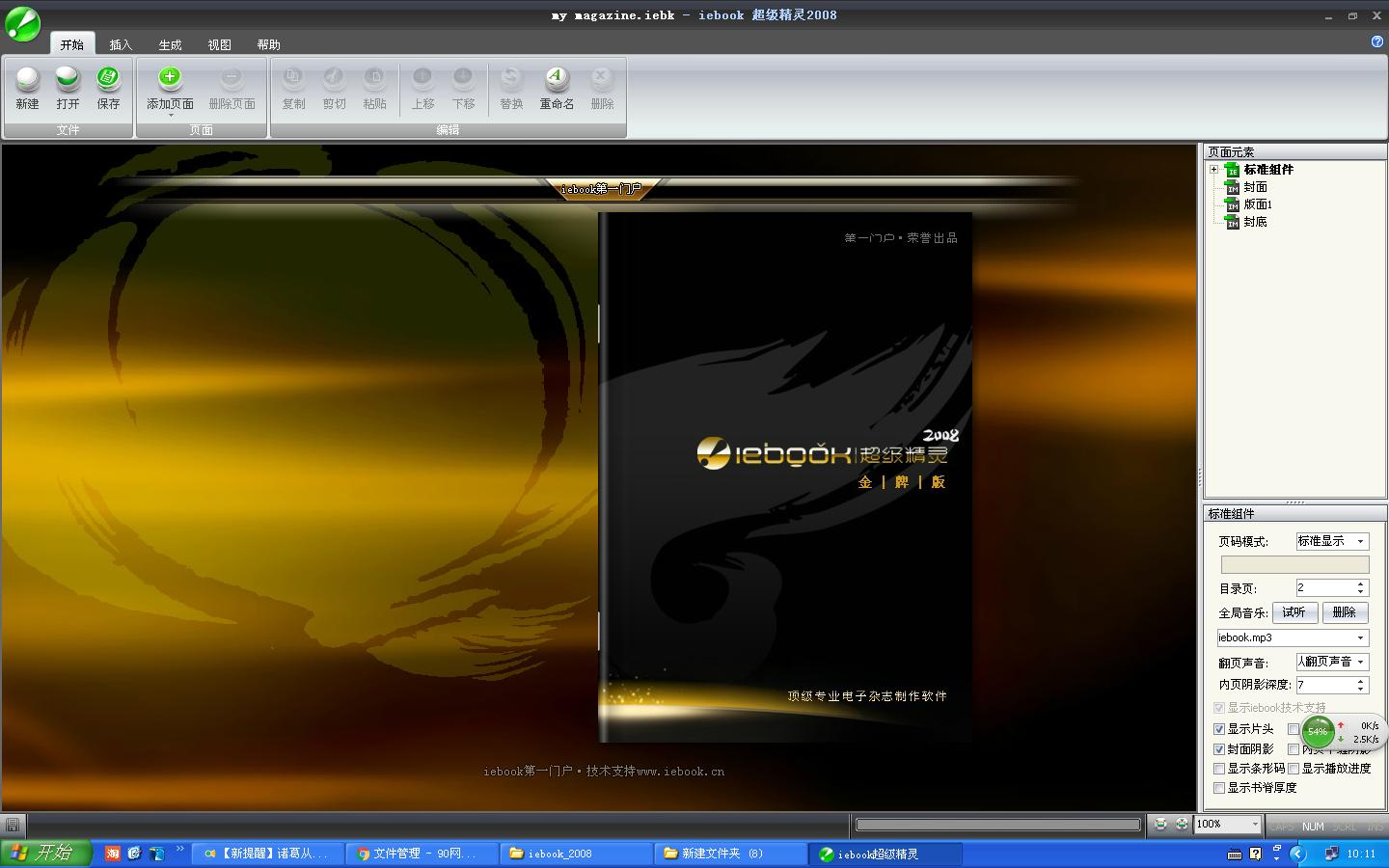Decrease 内页阴影深度 value with down arrow
This screenshot has width=1389, height=868.
(x=1360, y=689)
